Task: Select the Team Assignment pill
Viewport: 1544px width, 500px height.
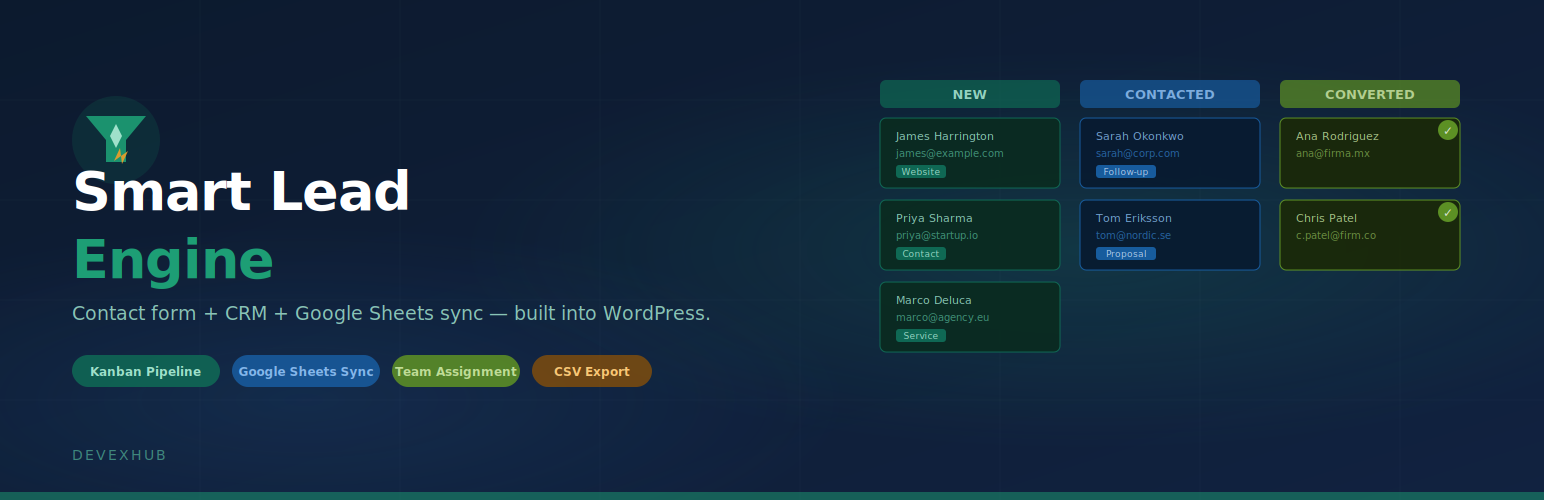Action: coord(456,371)
